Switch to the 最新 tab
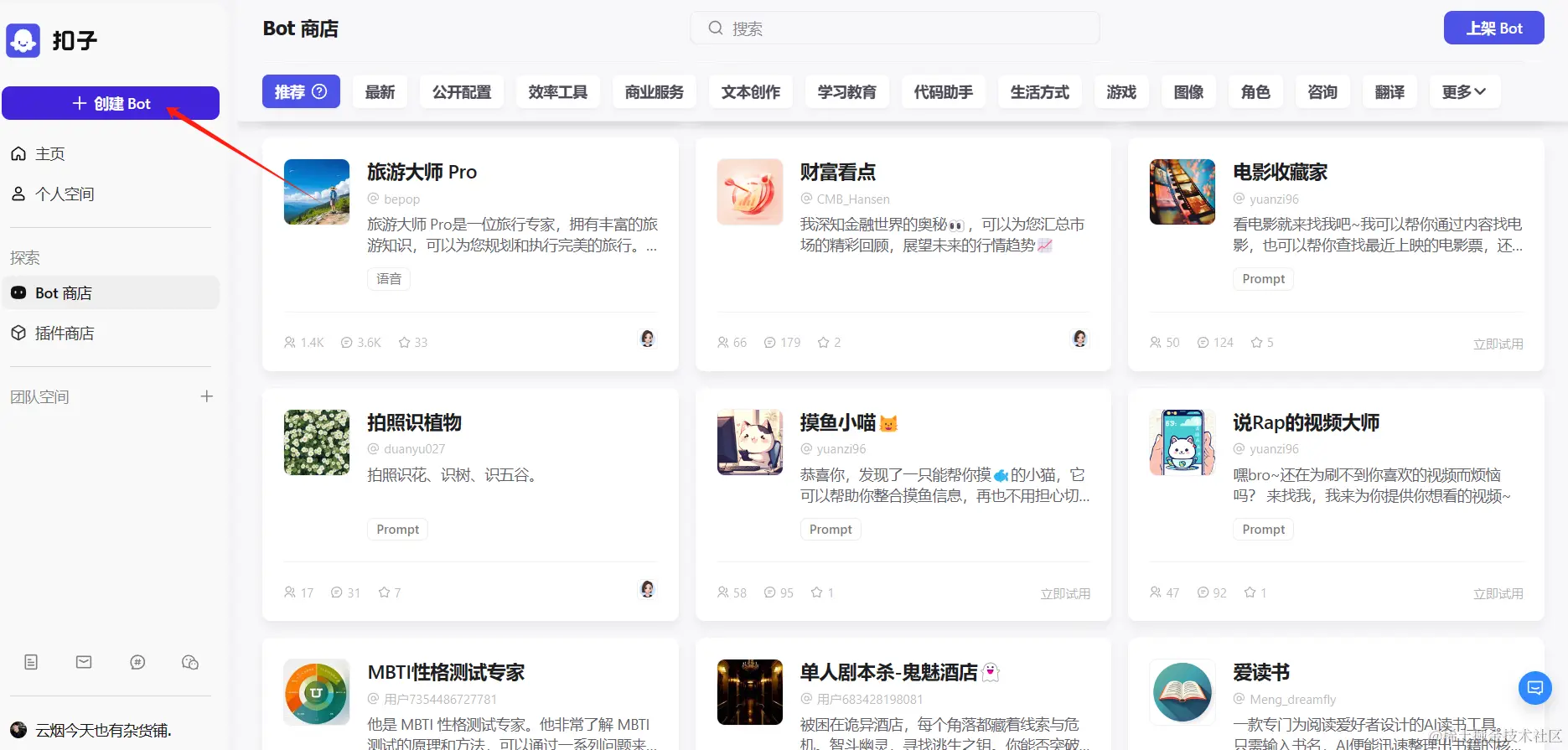This screenshot has height=750, width=1568. [380, 92]
